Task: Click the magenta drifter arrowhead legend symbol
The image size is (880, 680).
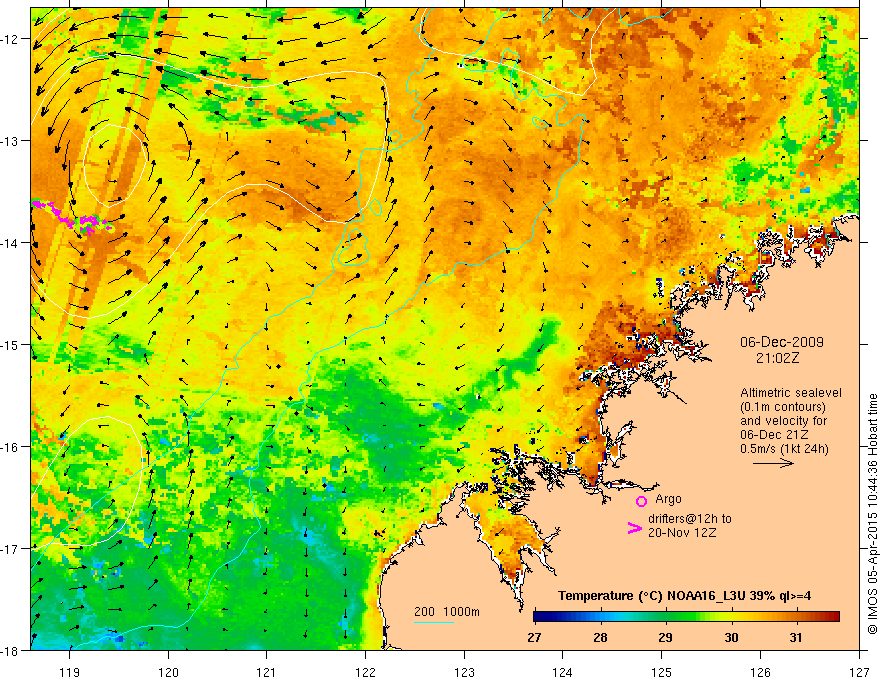Action: coord(635,528)
